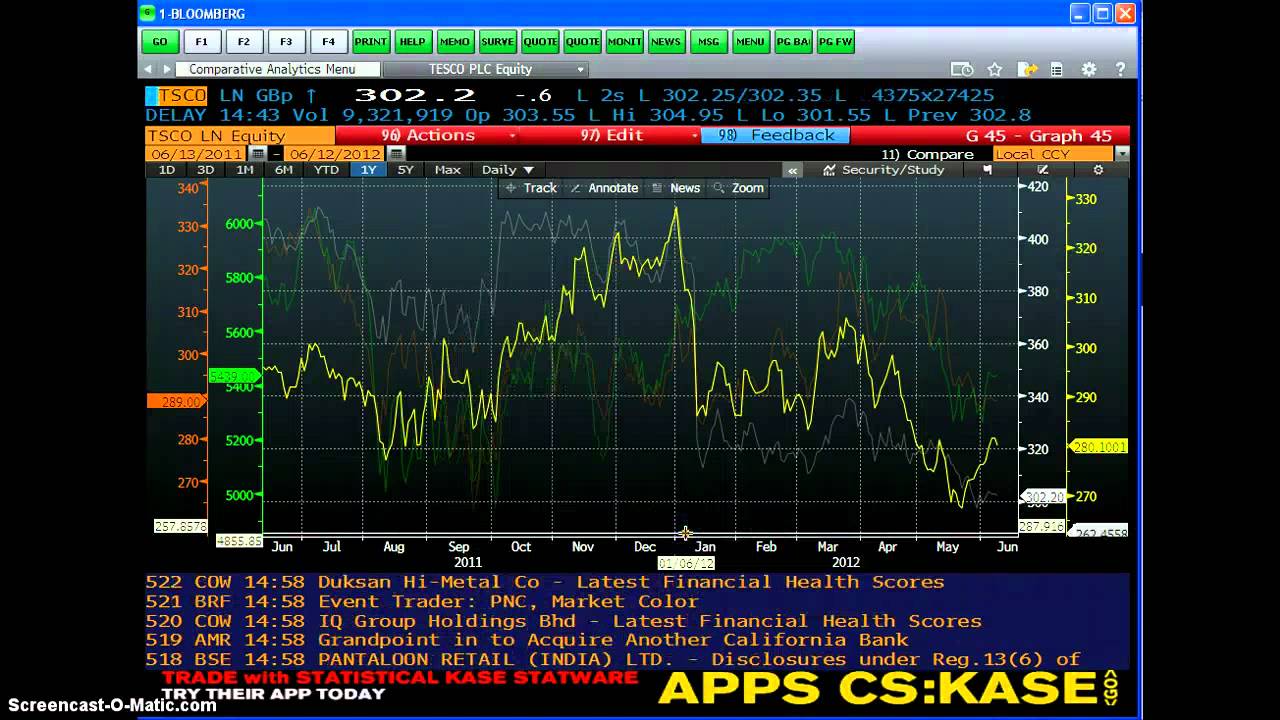This screenshot has height=720, width=1280.
Task: Select the Max time range tab
Action: coord(447,170)
